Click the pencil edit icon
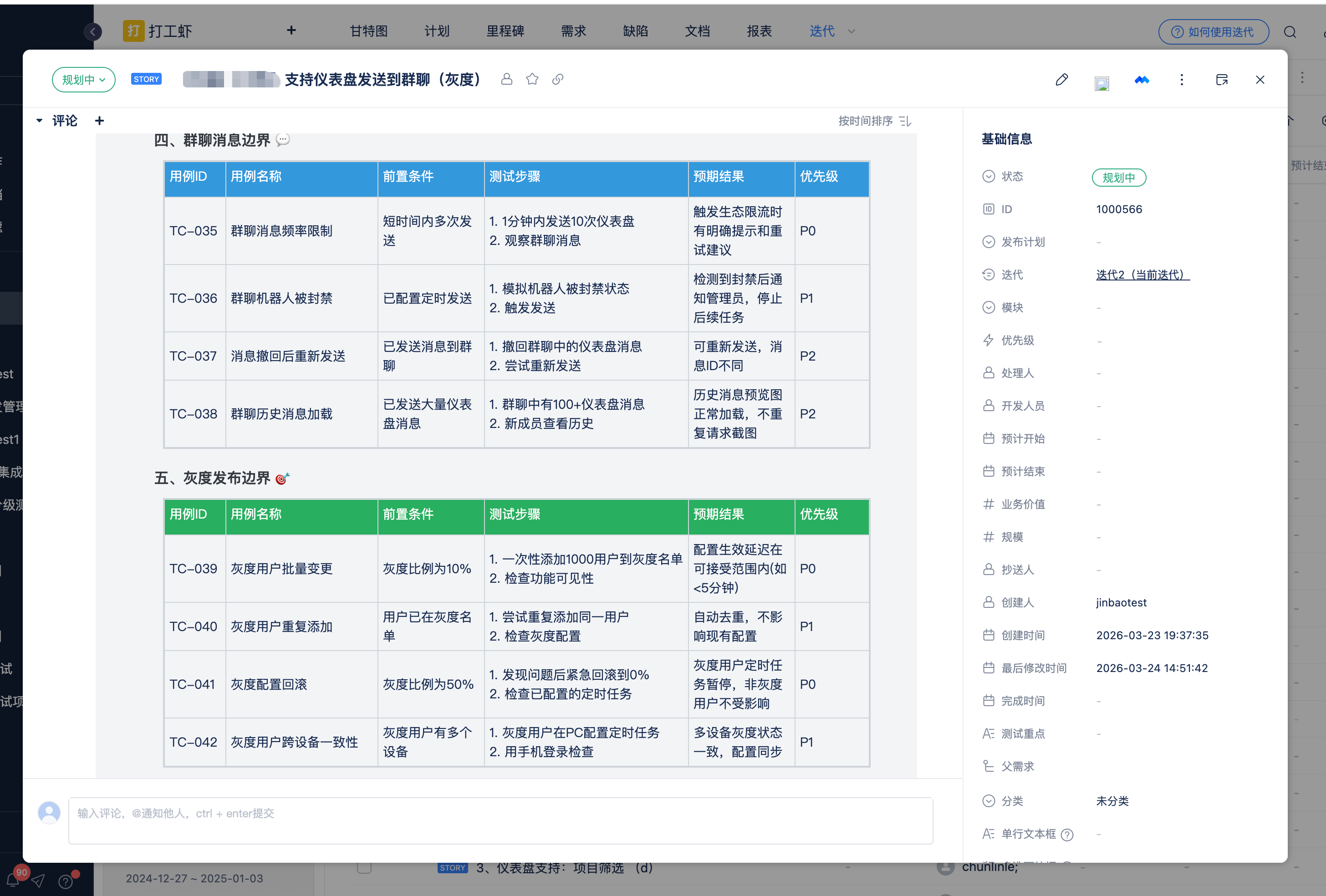The height and width of the screenshot is (896, 1326). click(1061, 80)
